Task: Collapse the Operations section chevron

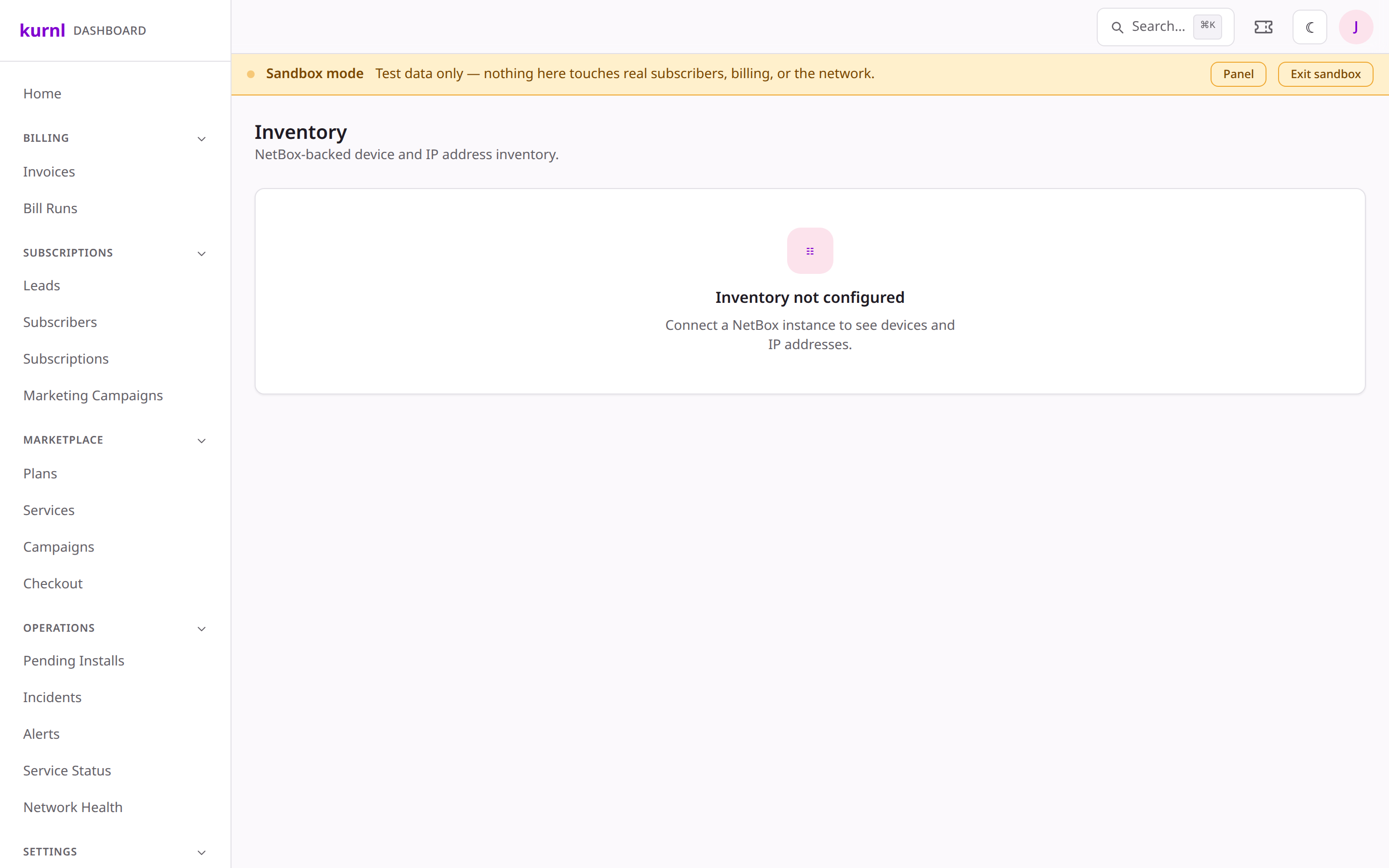Action: click(202, 629)
